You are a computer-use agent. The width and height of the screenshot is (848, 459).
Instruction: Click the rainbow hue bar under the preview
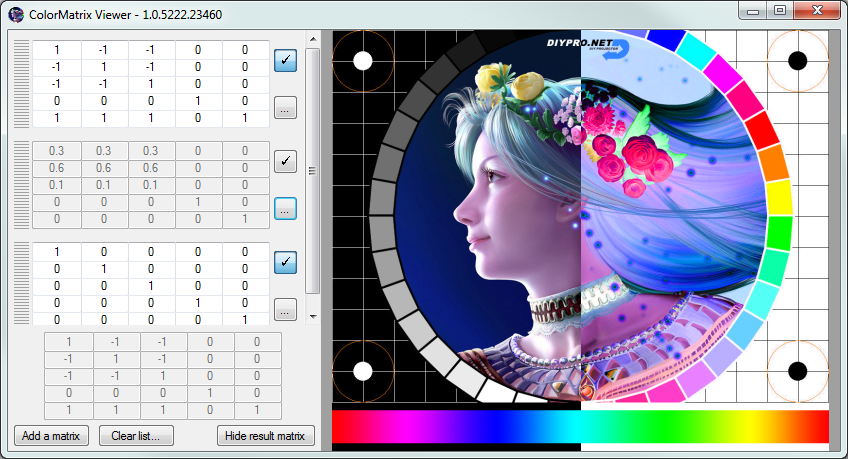click(580, 427)
